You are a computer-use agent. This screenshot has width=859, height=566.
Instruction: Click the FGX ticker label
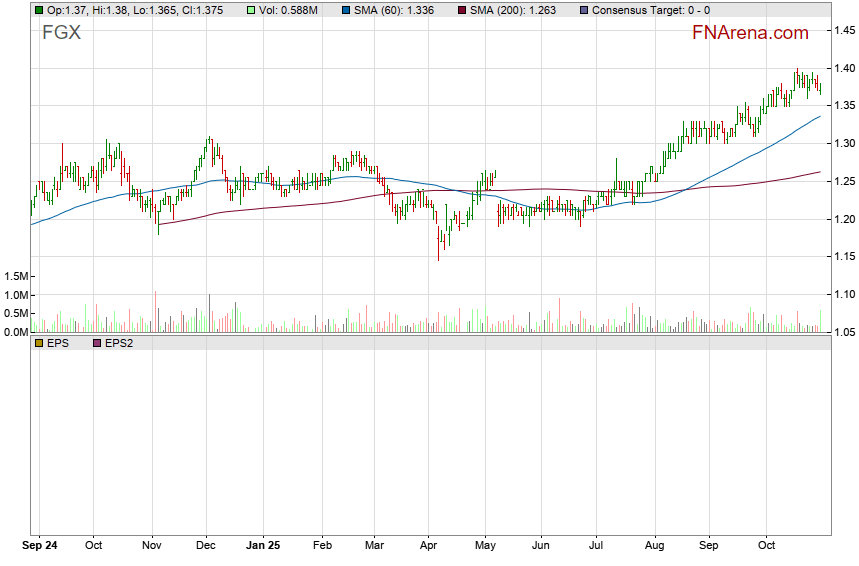(x=59, y=33)
